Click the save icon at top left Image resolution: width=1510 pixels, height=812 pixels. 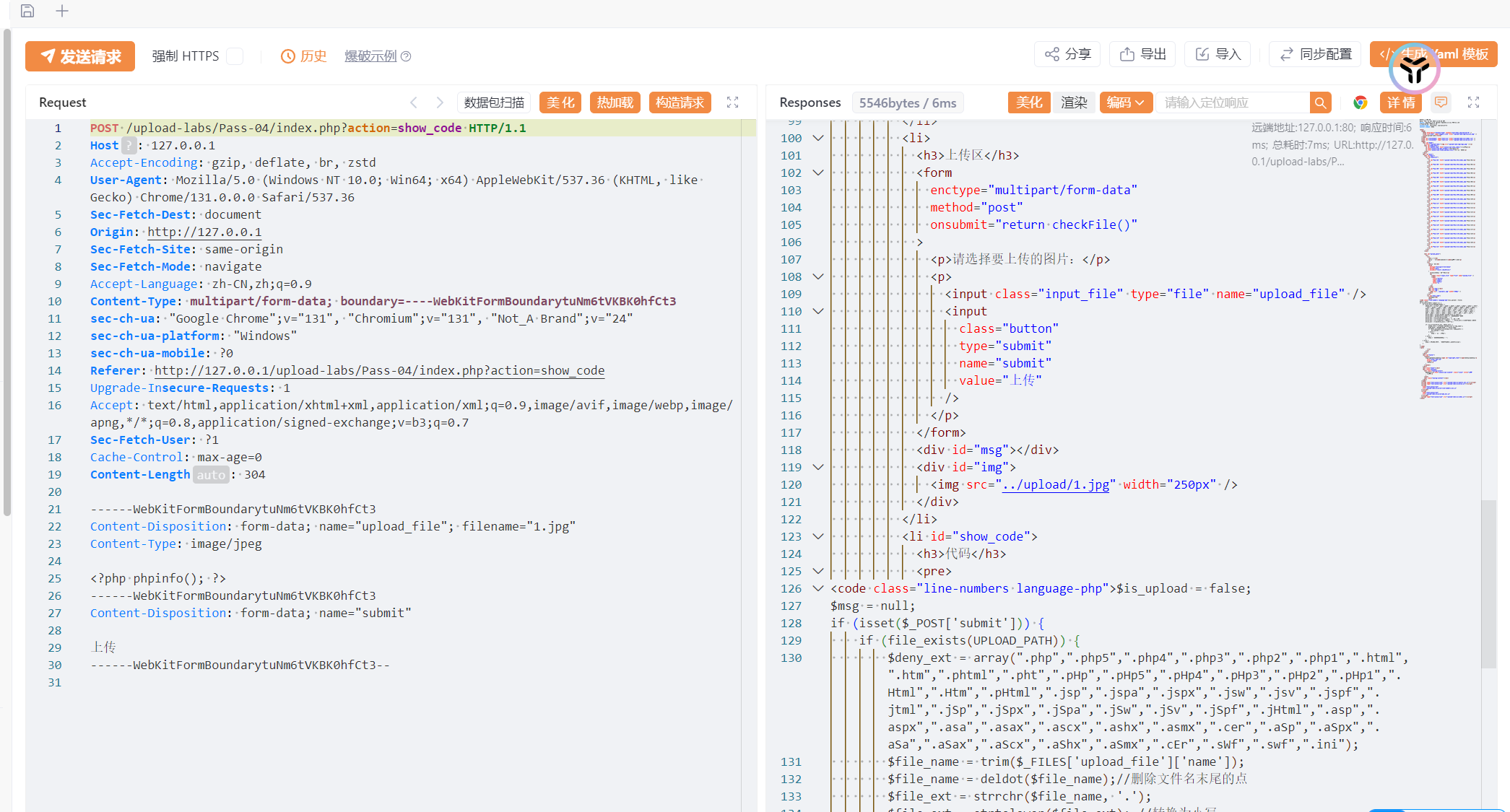click(27, 11)
